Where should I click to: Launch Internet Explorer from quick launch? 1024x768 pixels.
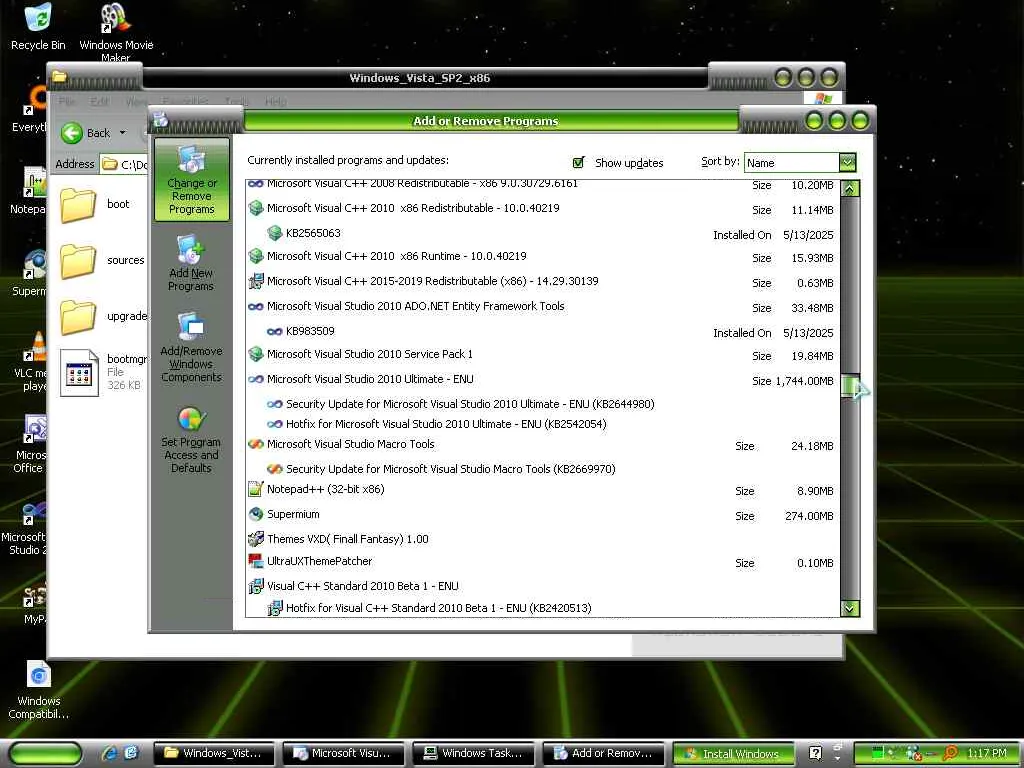[x=109, y=754]
